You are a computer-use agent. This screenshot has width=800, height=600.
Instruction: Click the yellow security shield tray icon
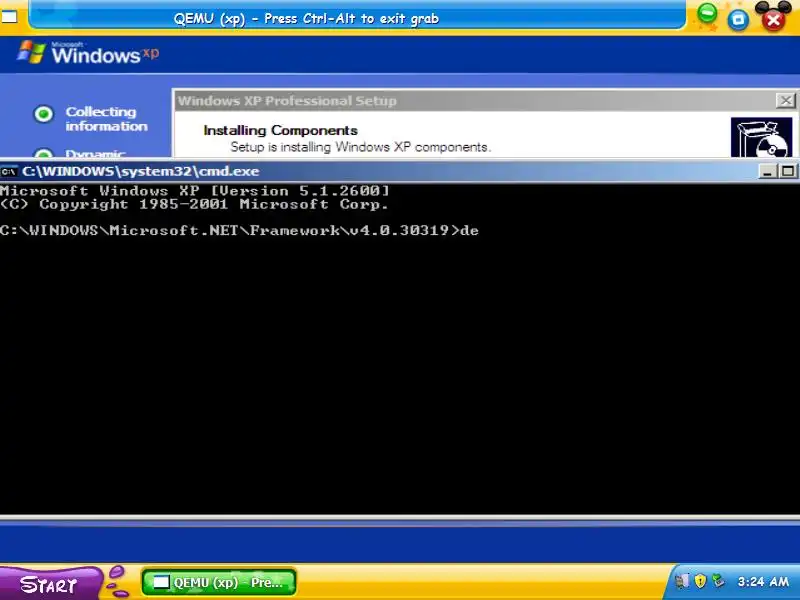[x=700, y=581]
